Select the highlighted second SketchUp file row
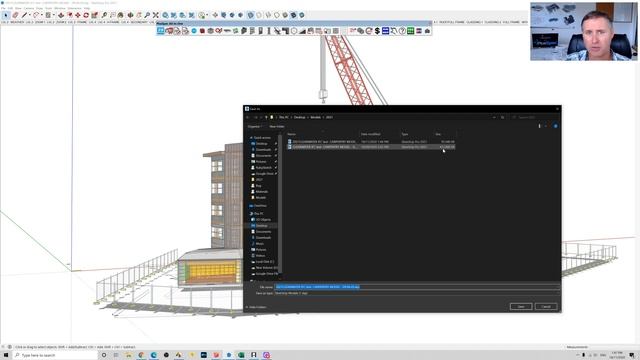This screenshot has height=360, width=640. point(371,147)
